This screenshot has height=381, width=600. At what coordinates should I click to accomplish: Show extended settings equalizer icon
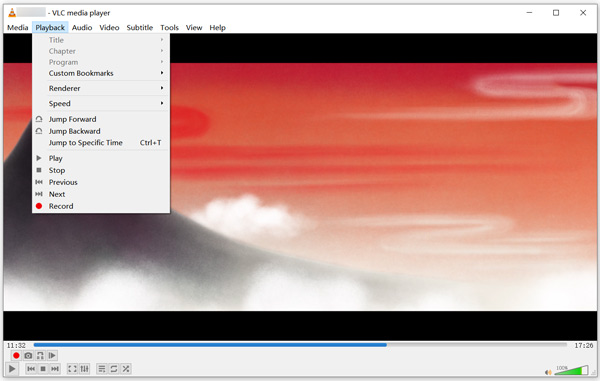tap(85, 369)
